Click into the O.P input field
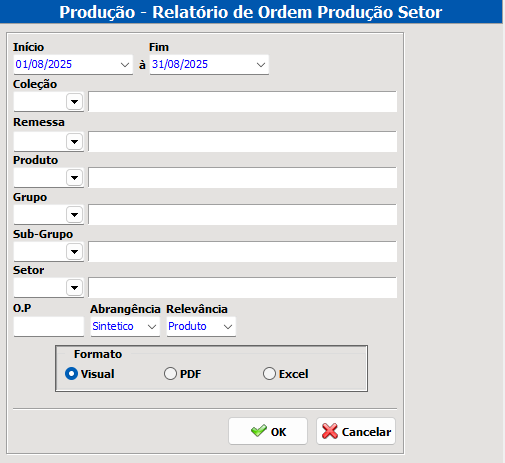This screenshot has width=505, height=463. (x=49, y=326)
